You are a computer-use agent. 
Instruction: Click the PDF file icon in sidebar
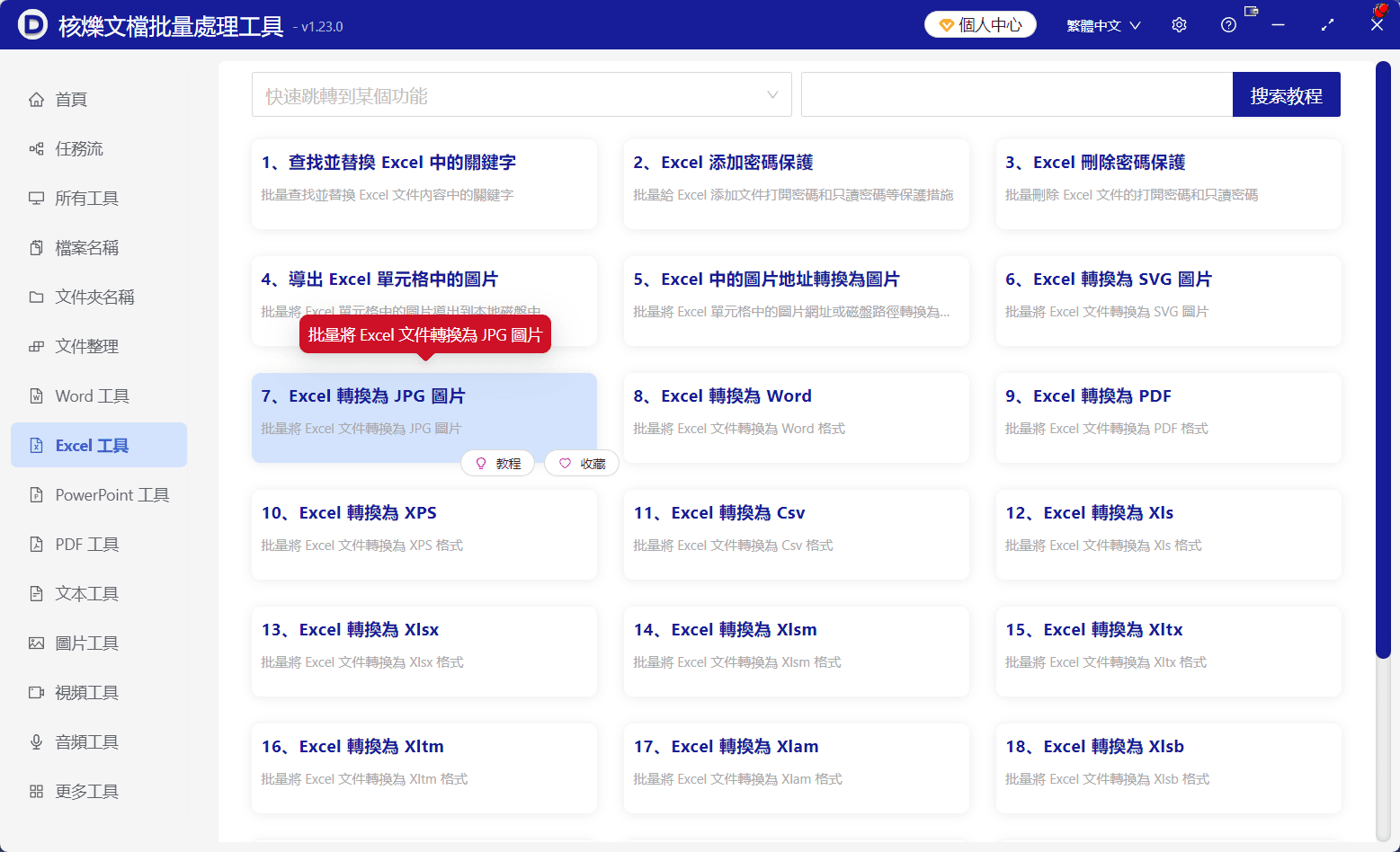(x=36, y=545)
